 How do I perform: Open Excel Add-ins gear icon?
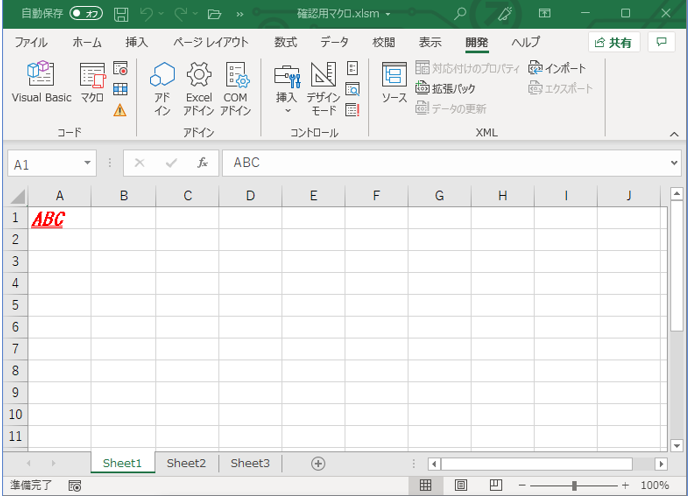199,88
